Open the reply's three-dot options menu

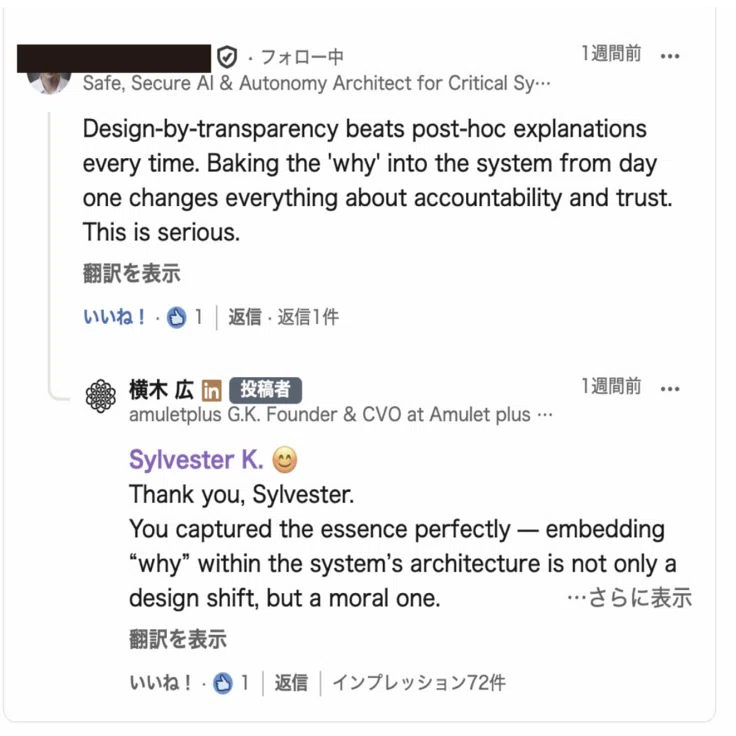[669, 389]
